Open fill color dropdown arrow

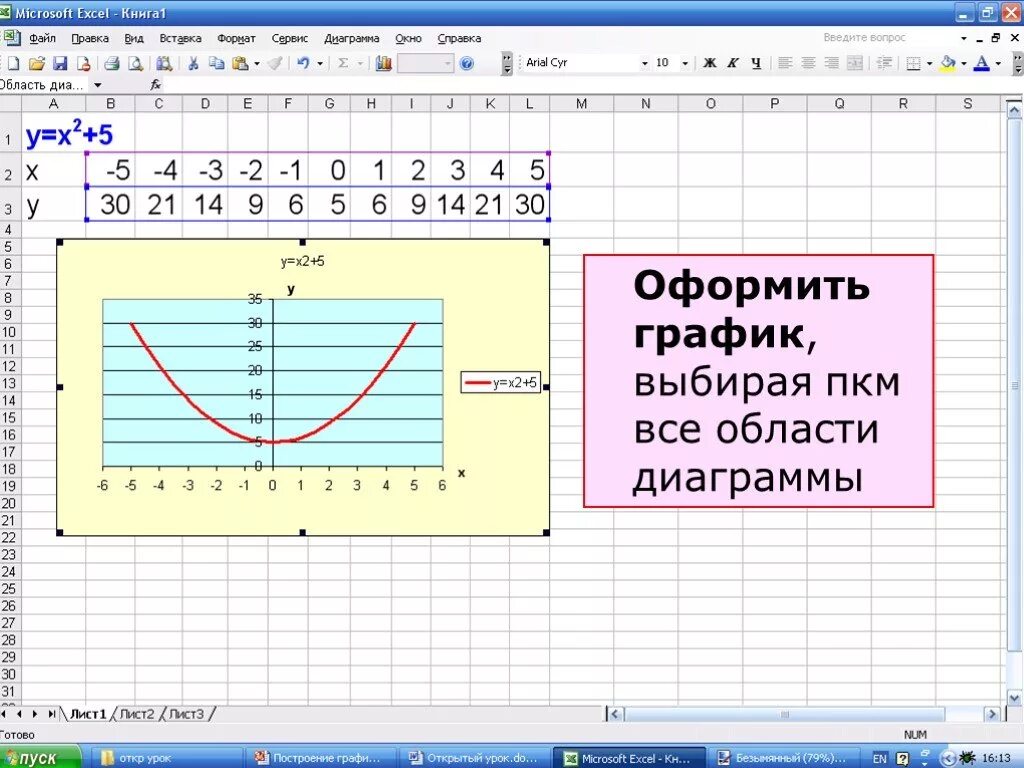click(964, 63)
